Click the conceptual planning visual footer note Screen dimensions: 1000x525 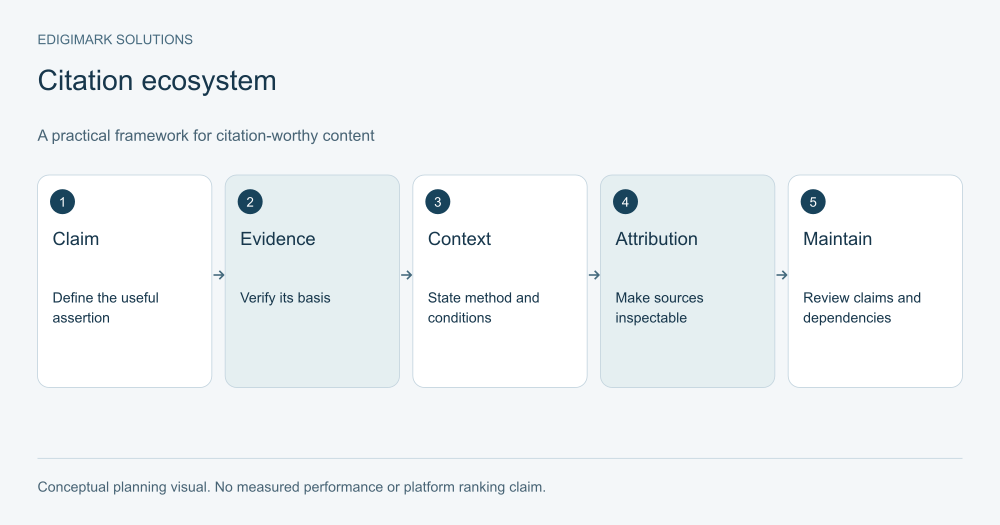(x=291, y=487)
